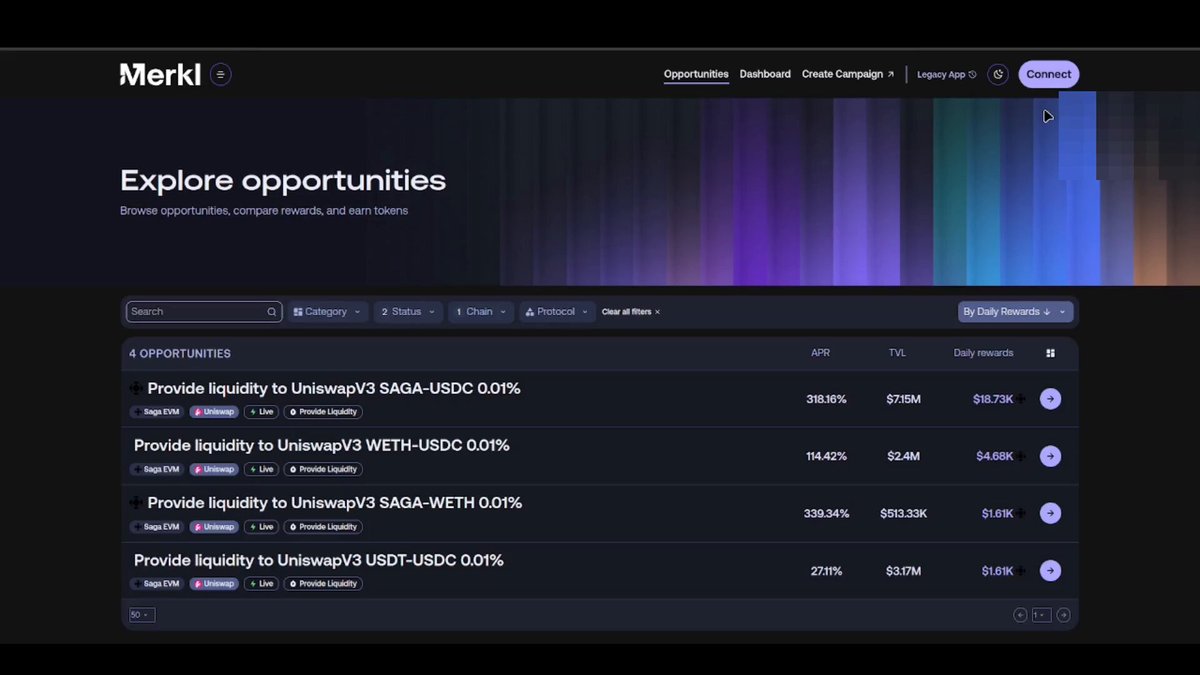The width and height of the screenshot is (1200, 675).
Task: Click the $4.68K daily rewards value
Action: [x=995, y=456]
